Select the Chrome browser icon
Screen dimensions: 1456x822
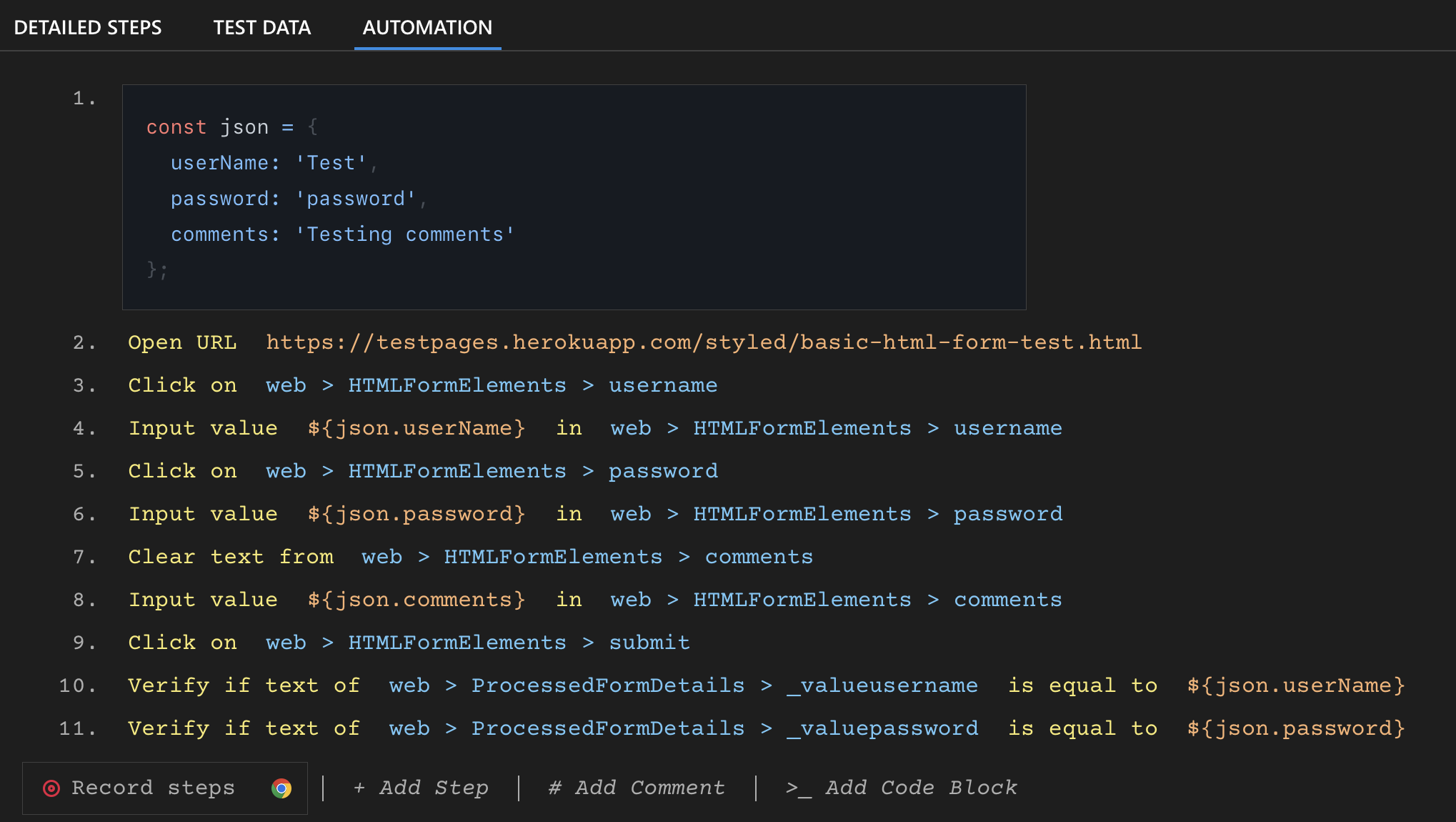pyautogui.click(x=281, y=788)
